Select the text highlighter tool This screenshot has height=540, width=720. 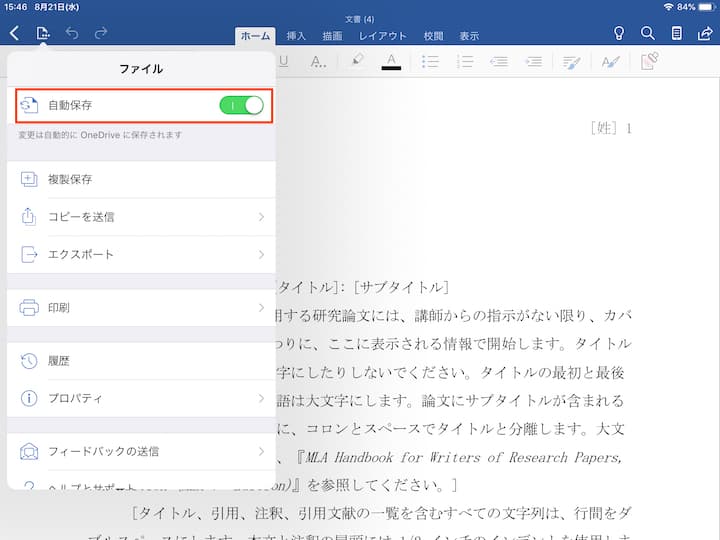(x=357, y=61)
